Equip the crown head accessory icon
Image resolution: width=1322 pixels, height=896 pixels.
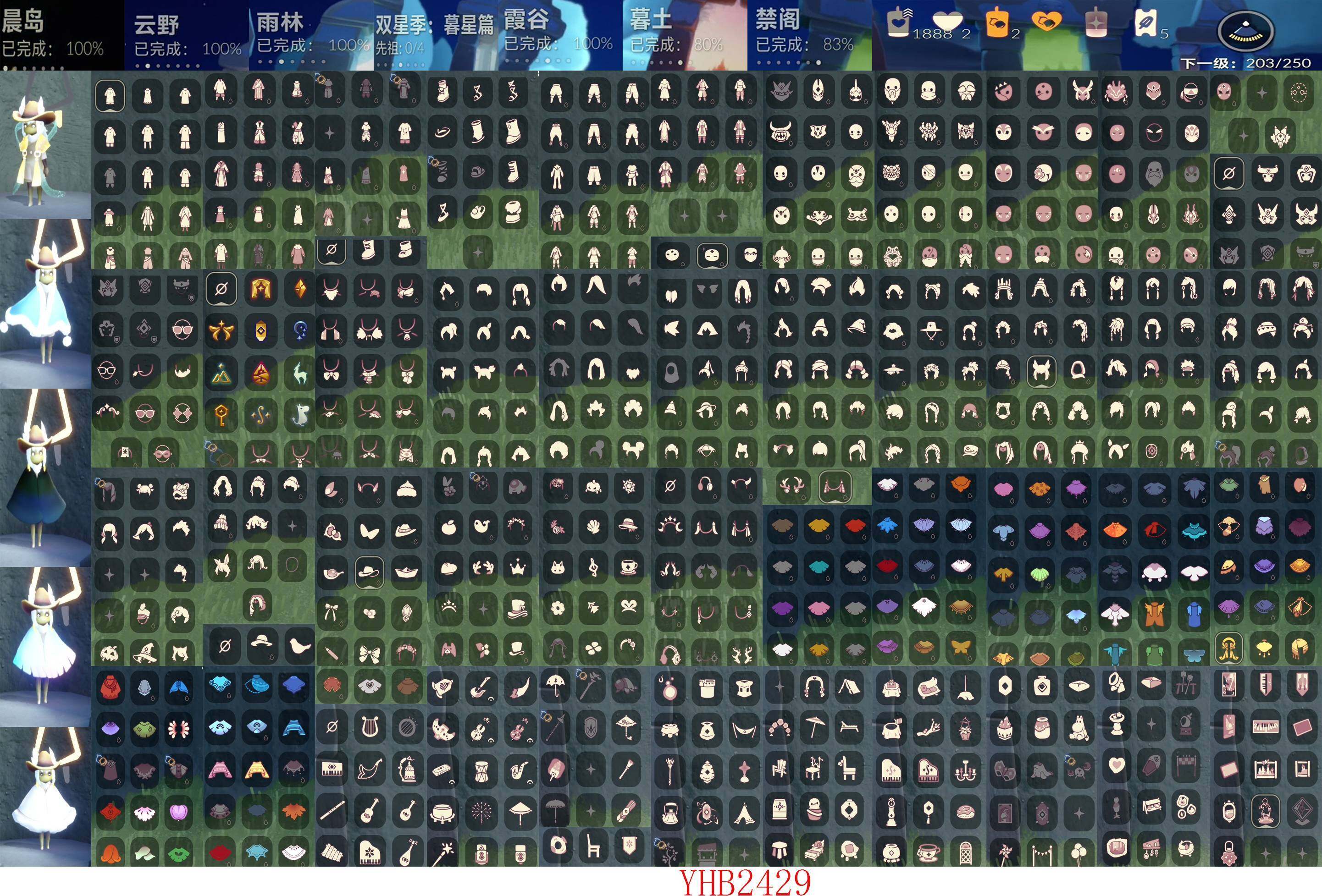517,567
